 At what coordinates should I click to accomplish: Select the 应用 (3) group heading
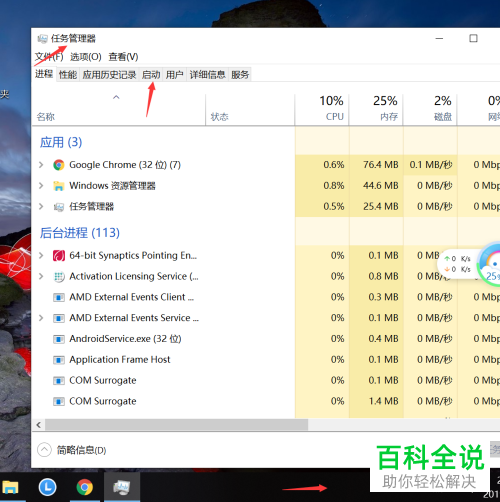click(61, 142)
